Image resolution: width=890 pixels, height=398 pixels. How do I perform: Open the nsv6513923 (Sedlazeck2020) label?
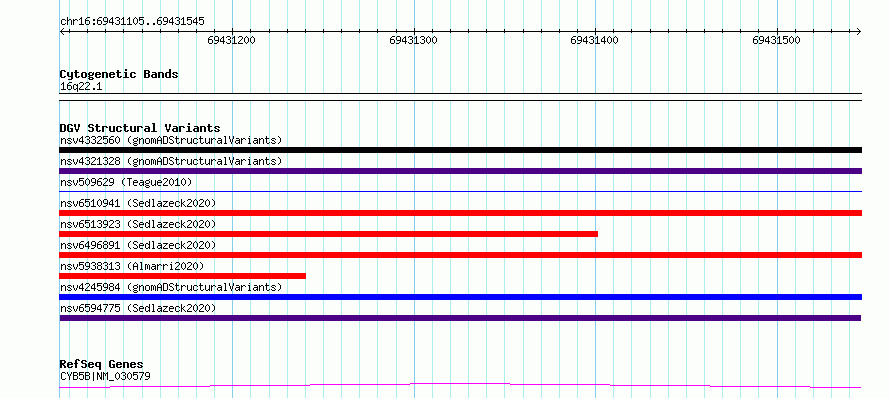pos(138,224)
